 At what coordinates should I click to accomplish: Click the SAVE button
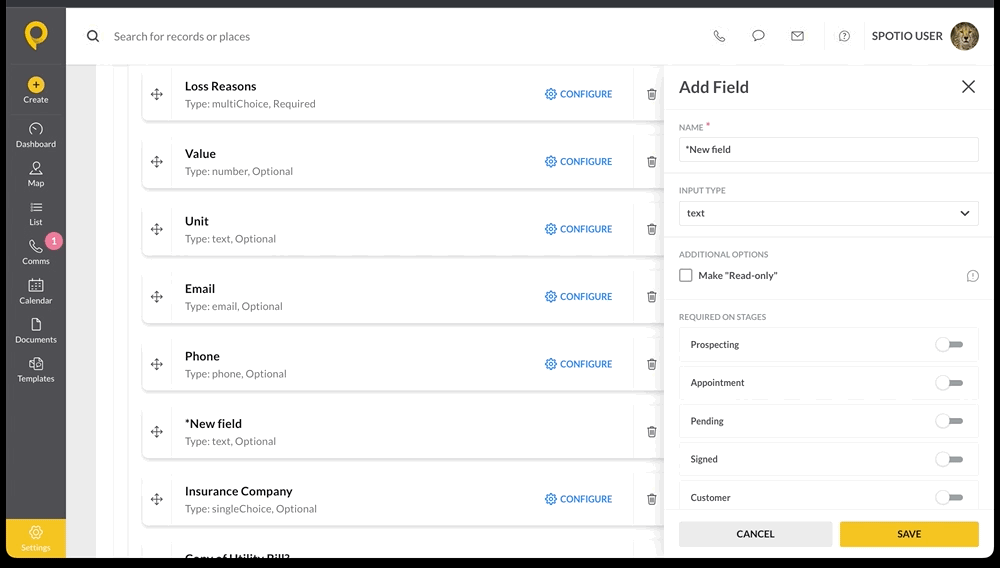point(909,534)
